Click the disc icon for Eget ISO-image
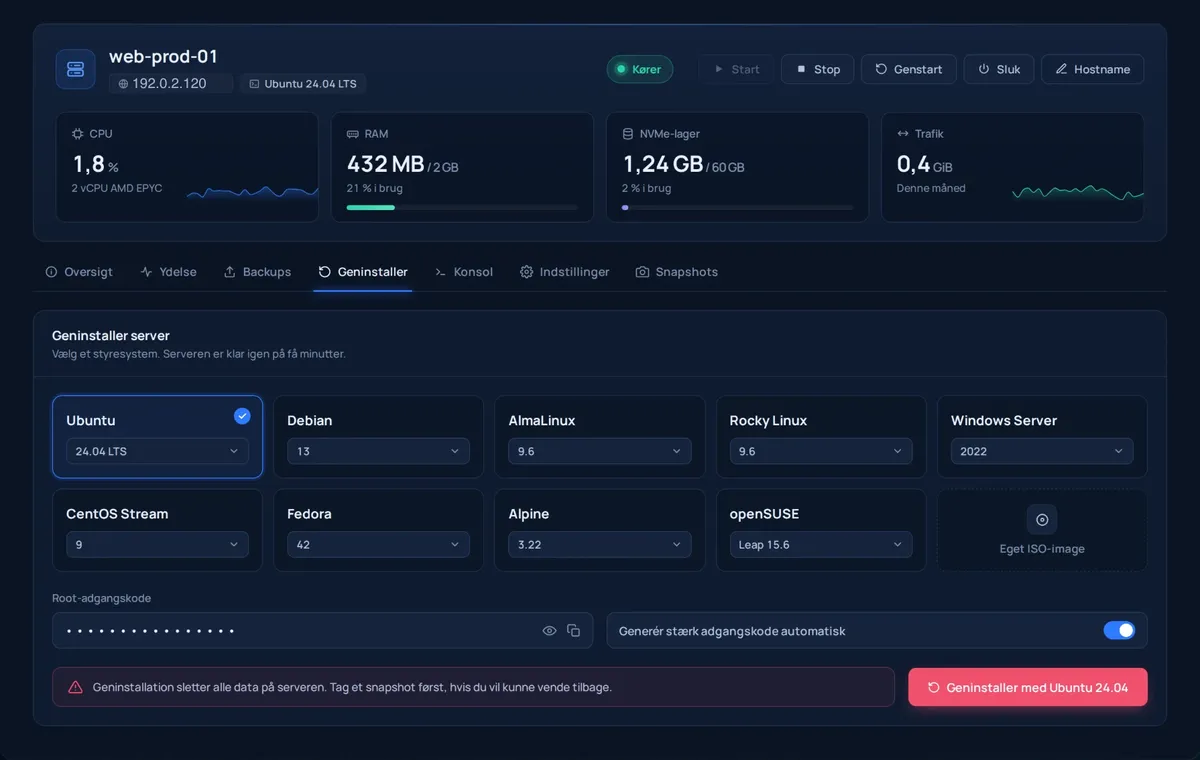Screen dimensions: 1200x760 coord(1042,520)
